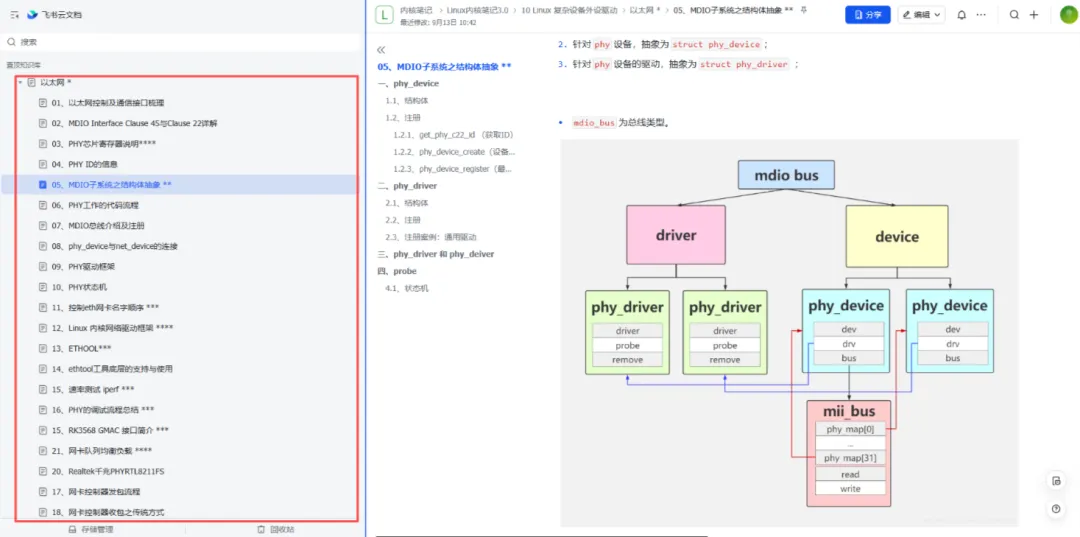The image size is (1080, 537).
Task: Click the 分享 share button
Action: (868, 14)
